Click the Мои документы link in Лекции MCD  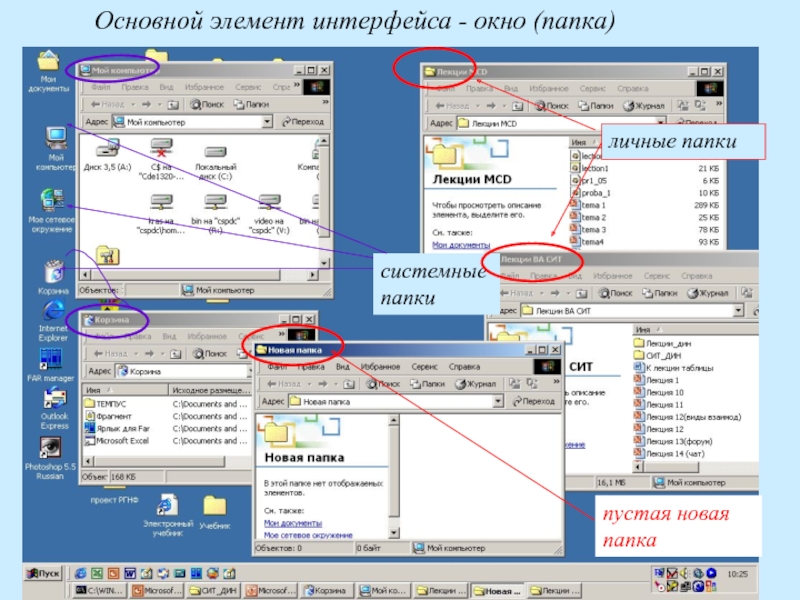[x=461, y=245]
